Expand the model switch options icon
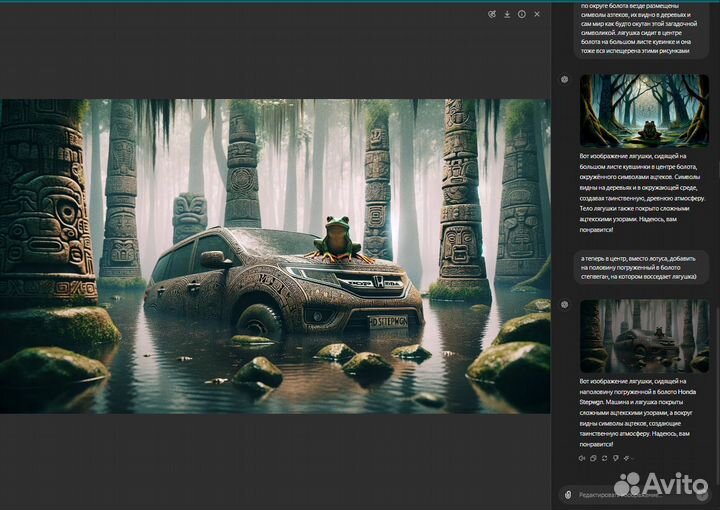720x510 pixels. pyautogui.click(x=627, y=457)
